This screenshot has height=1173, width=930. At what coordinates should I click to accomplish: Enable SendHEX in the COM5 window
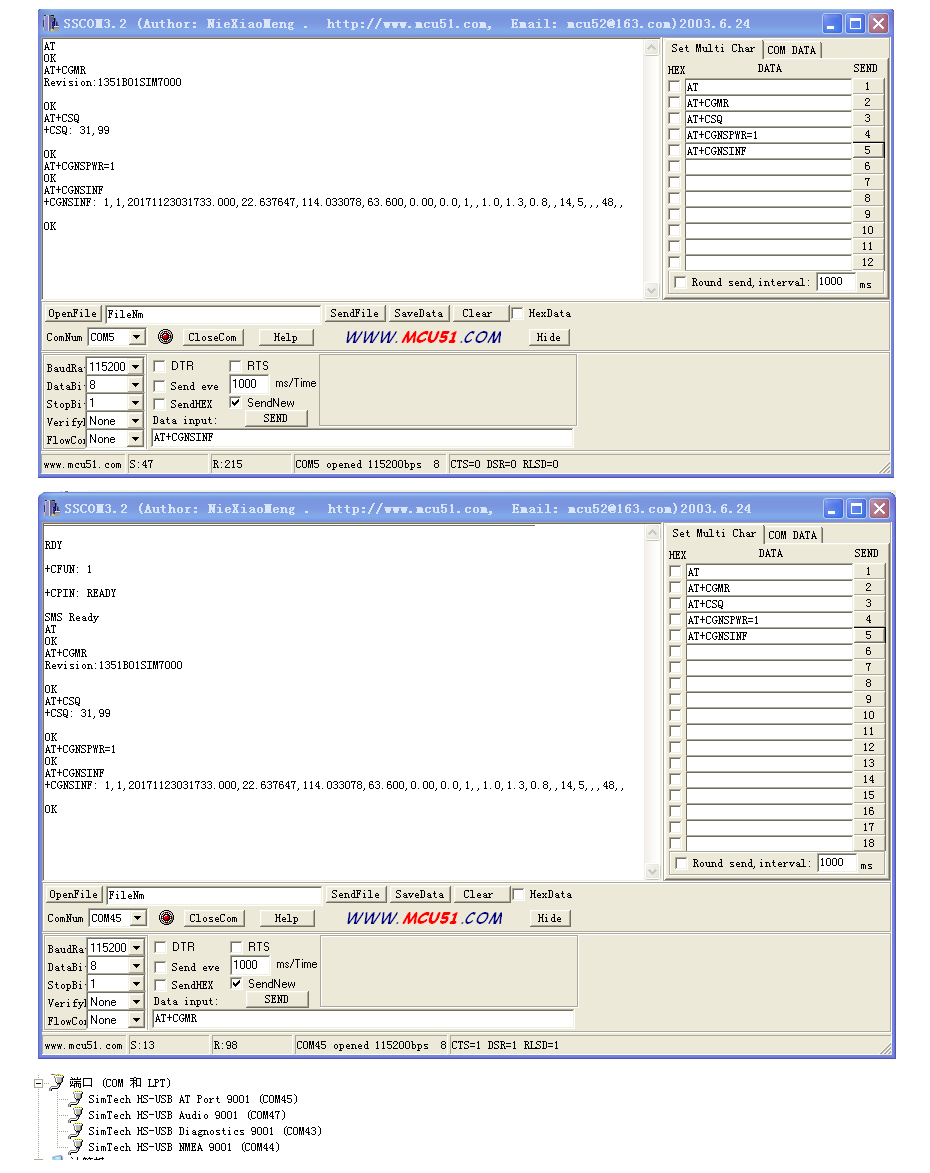(159, 404)
